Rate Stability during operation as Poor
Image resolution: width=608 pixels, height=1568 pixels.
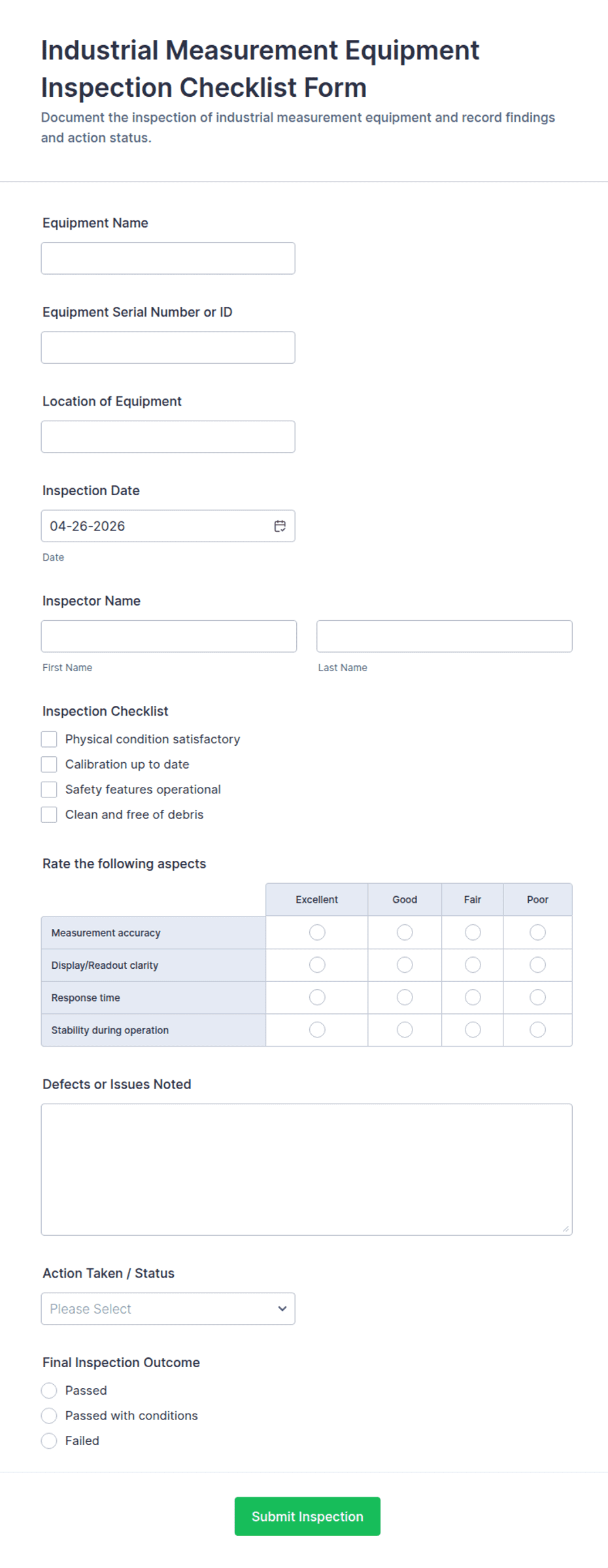point(537,1029)
